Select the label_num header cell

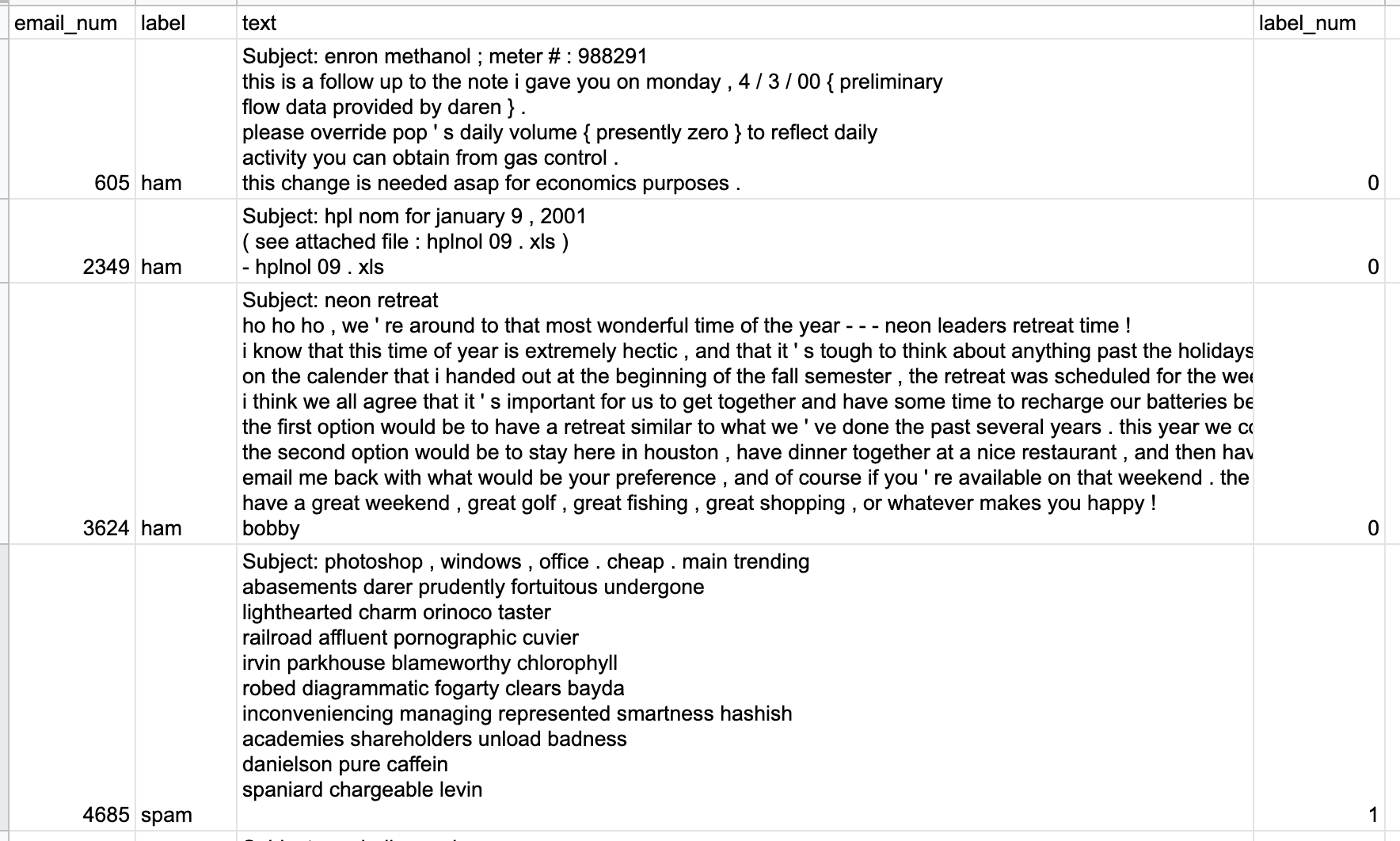1319,23
